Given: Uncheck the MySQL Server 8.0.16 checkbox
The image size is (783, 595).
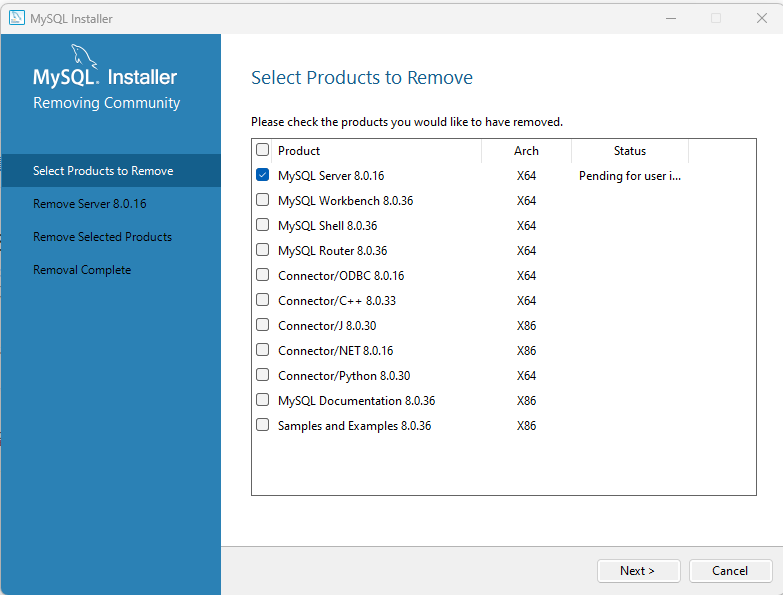Looking at the screenshot, I should tap(262, 175).
